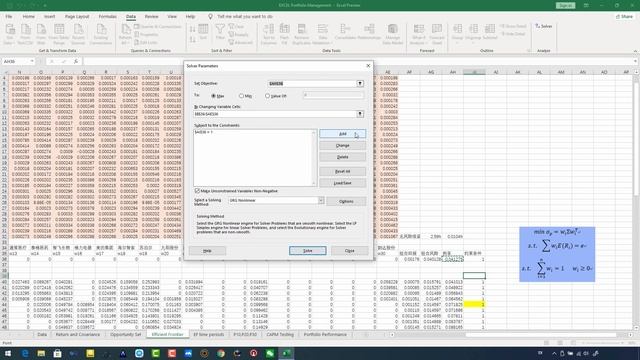Open Chrome from the taskbar
This screenshot has width=640, height=360.
pos(221,353)
